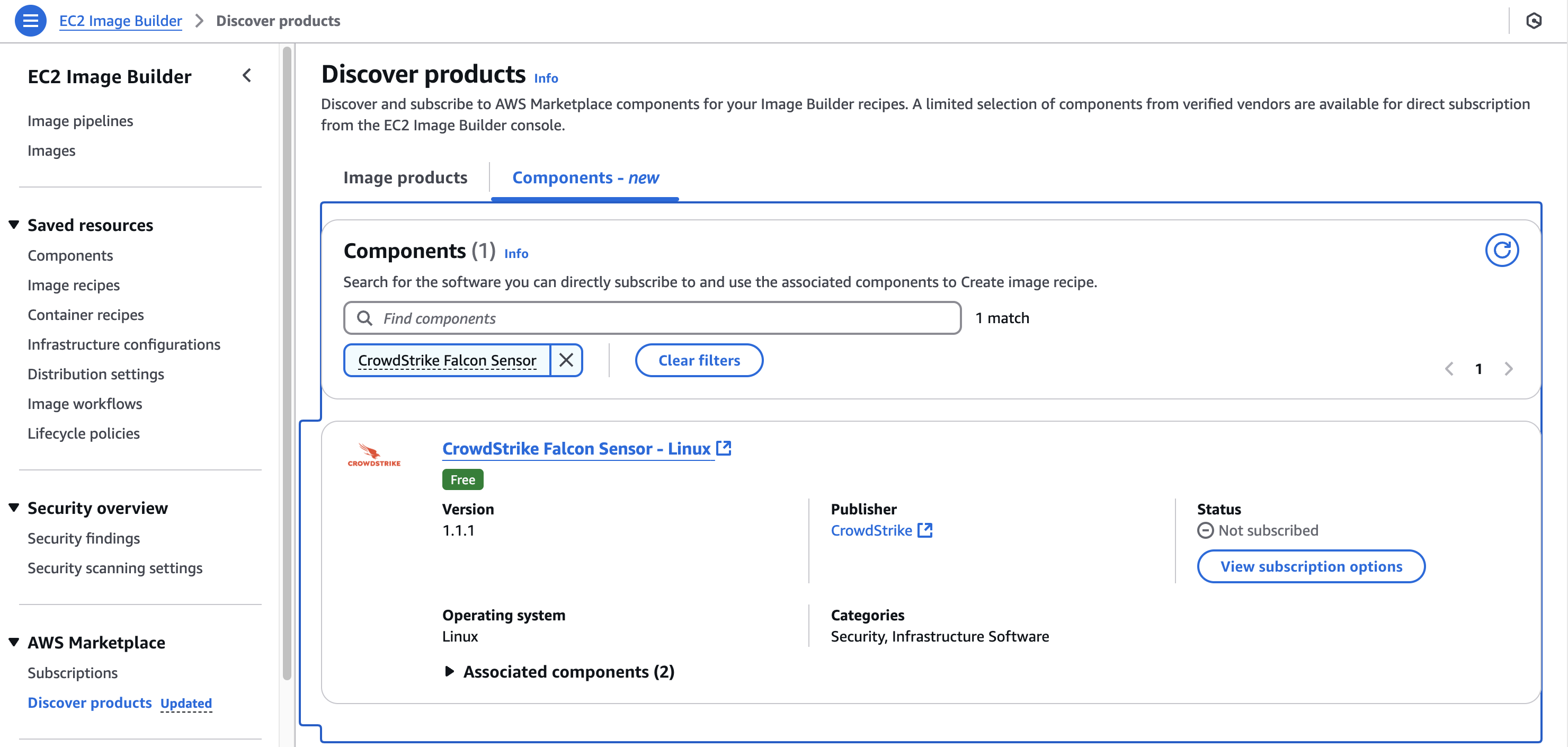Click the EC2 Image Builder breadcrumb link
The height and width of the screenshot is (747, 1568).
click(x=121, y=21)
